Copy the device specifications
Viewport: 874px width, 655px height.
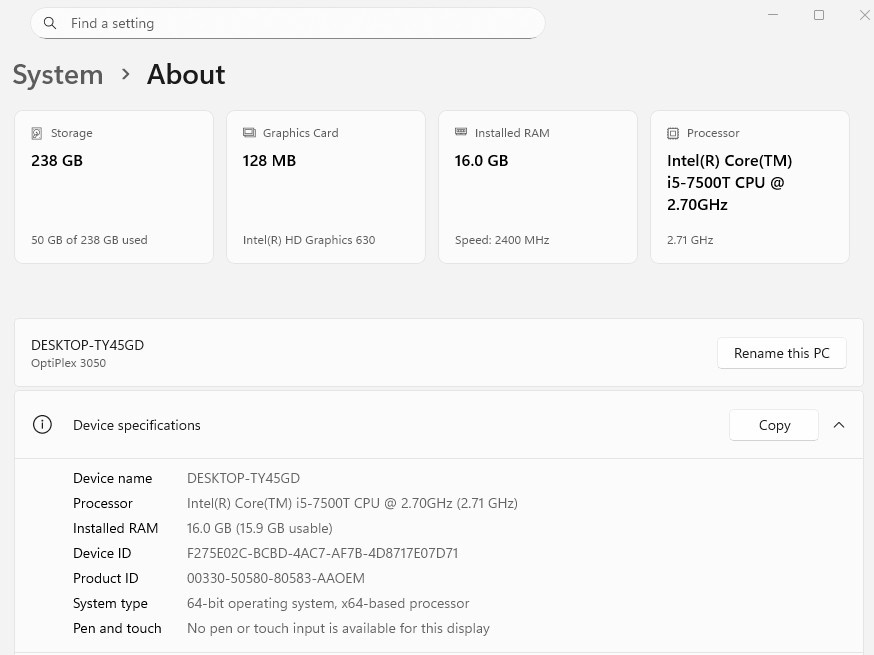(x=774, y=425)
